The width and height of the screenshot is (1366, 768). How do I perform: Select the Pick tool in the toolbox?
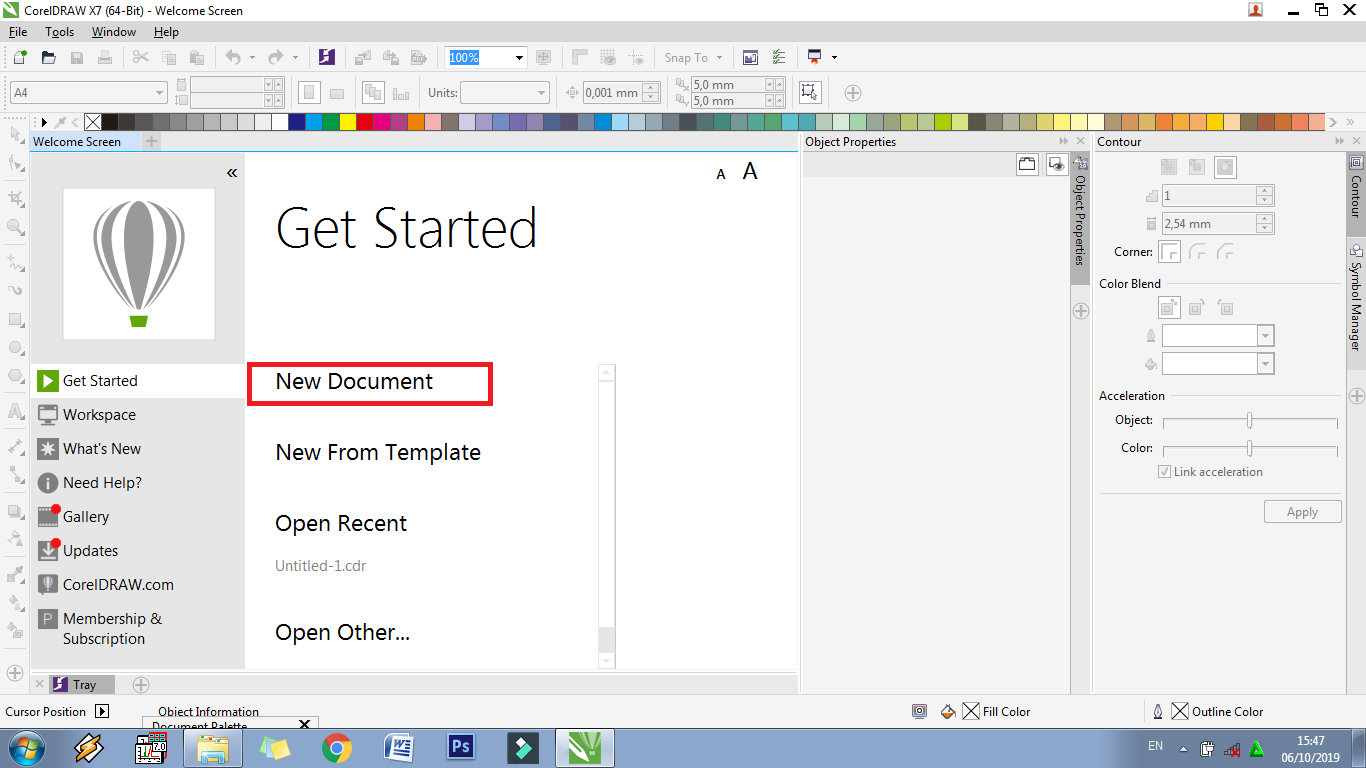(x=15, y=134)
